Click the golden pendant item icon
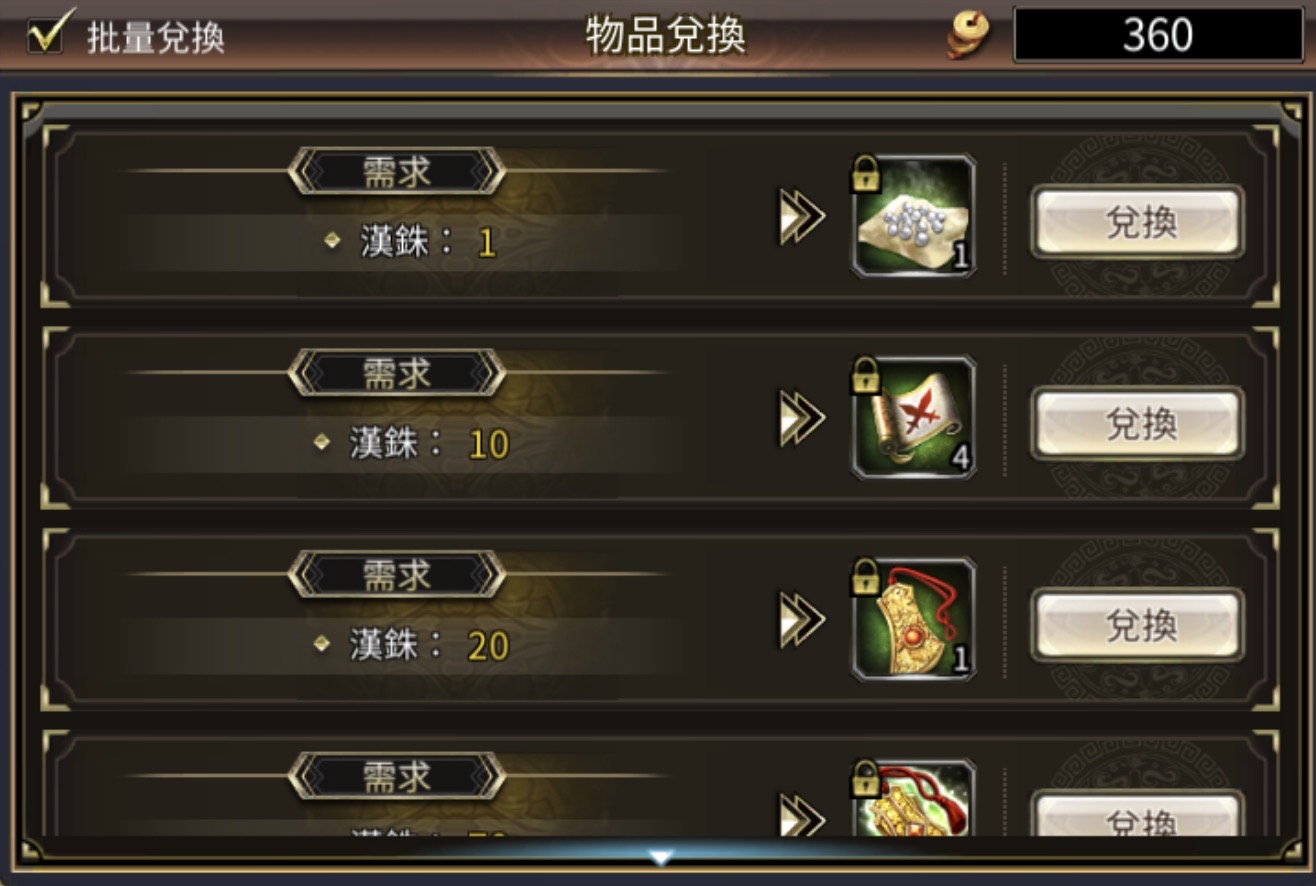 [x=913, y=619]
